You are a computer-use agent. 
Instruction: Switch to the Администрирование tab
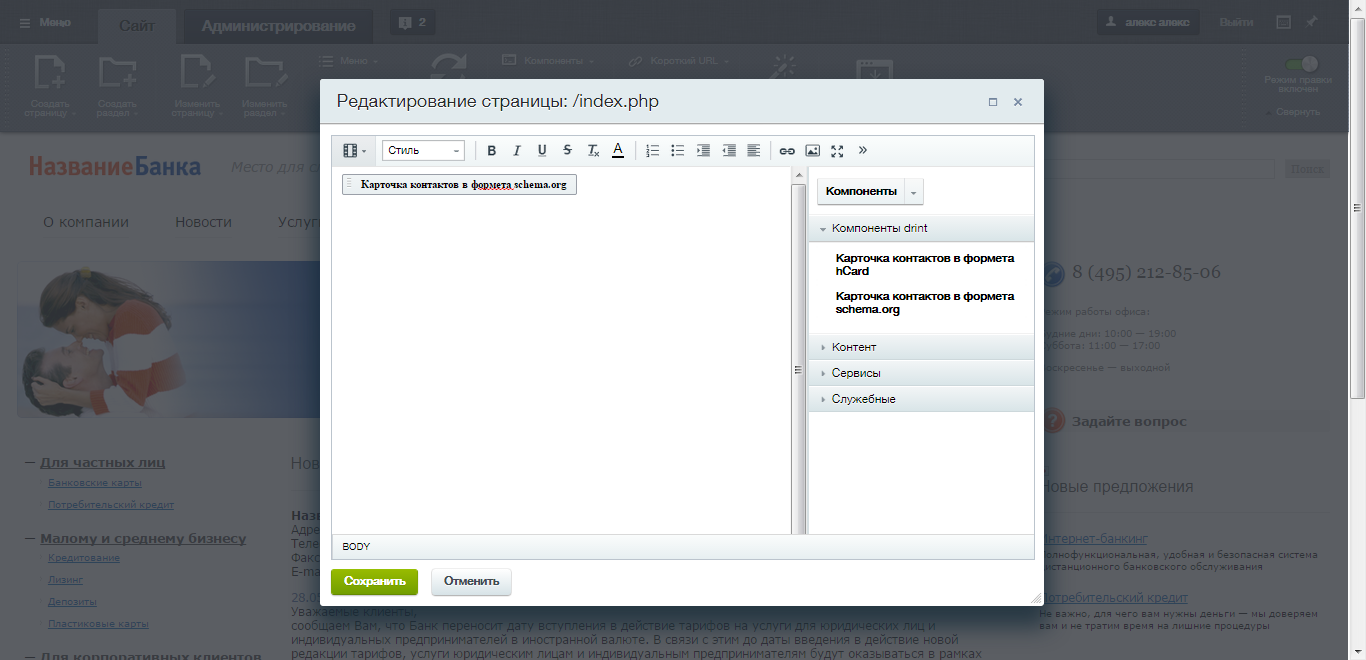[278, 25]
